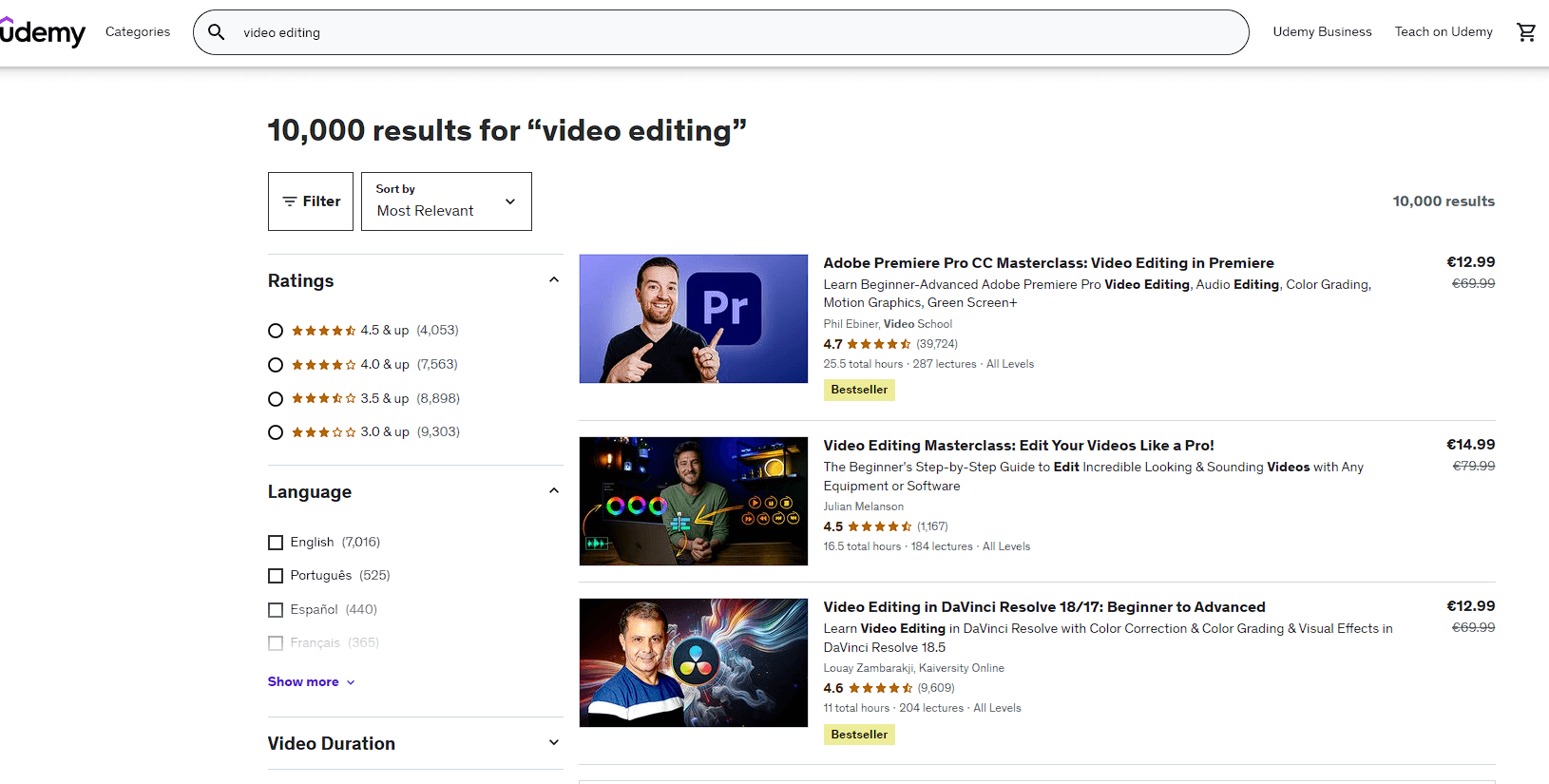Click instructor Phil Ebiner, Video School
The width and height of the screenshot is (1549, 784).
(888, 324)
